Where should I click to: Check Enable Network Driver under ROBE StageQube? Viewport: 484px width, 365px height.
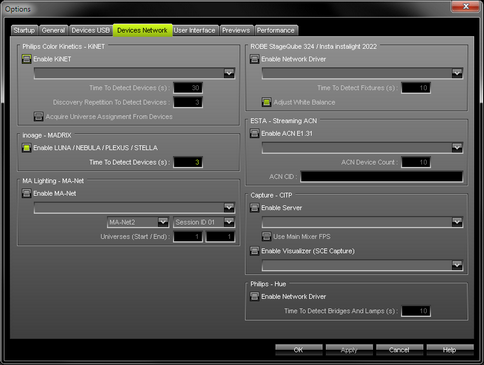pos(254,59)
